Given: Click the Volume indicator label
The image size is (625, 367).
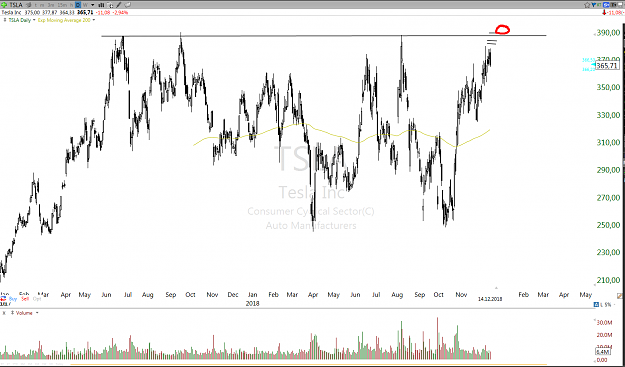Looking at the screenshot, I should coord(24,313).
